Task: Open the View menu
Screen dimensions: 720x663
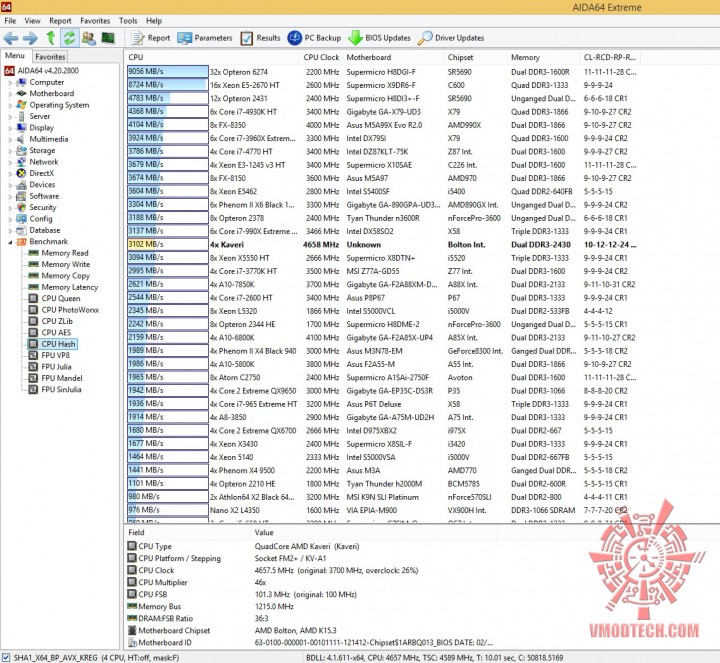Action: (32, 21)
